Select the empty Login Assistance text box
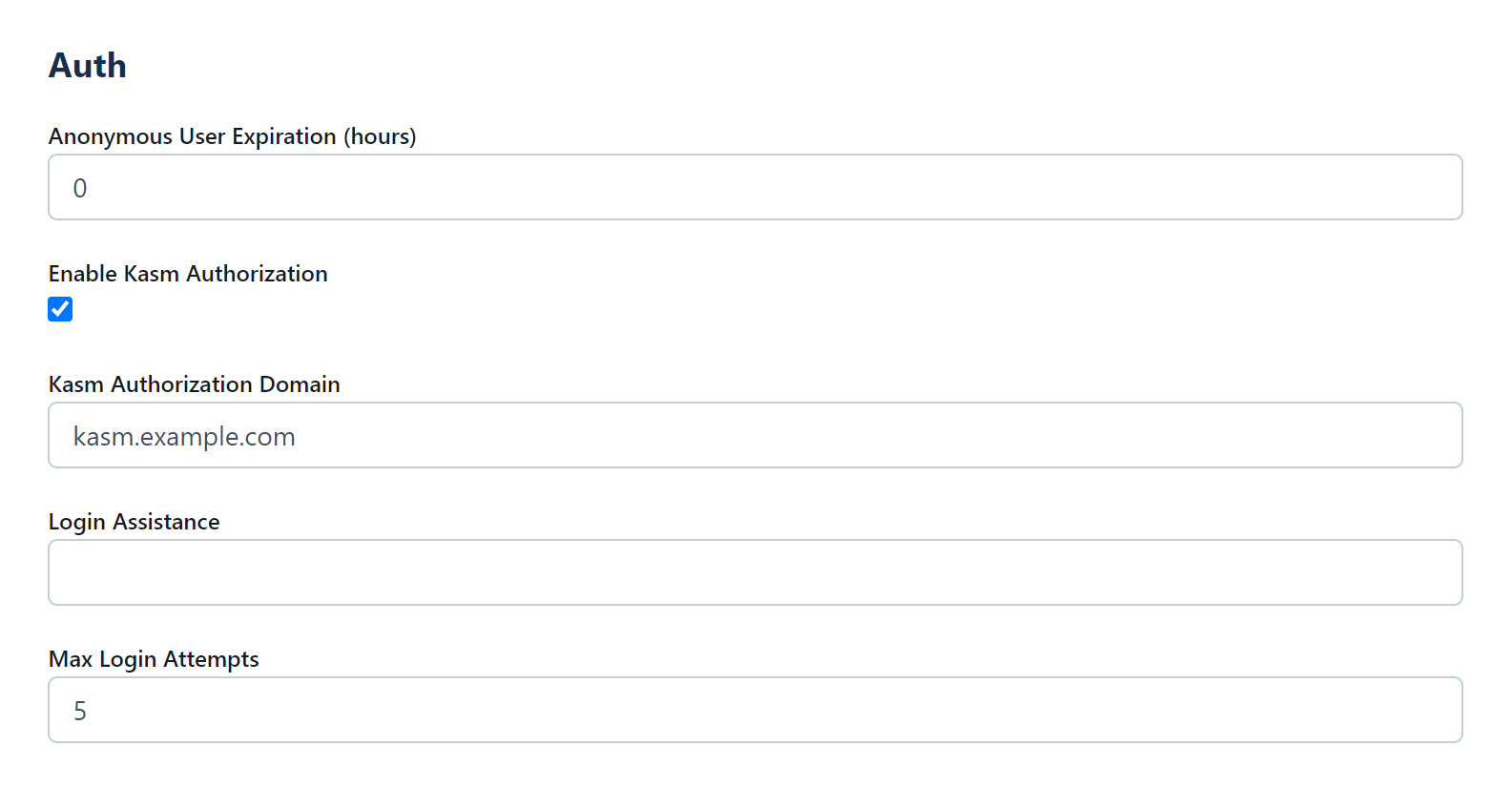 pos(755,573)
